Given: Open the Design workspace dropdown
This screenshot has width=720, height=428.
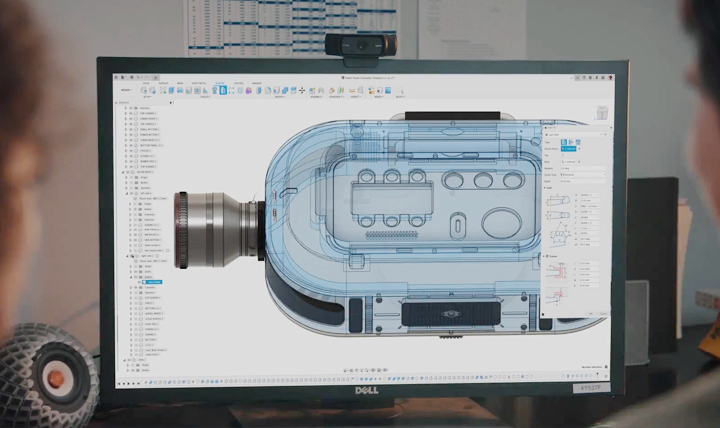Looking at the screenshot, I should (x=127, y=90).
